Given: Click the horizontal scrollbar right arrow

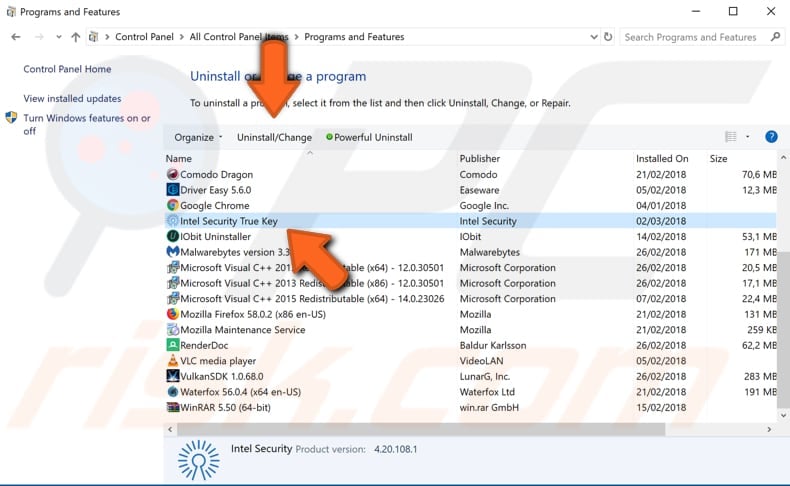Looking at the screenshot, I should [x=769, y=429].
